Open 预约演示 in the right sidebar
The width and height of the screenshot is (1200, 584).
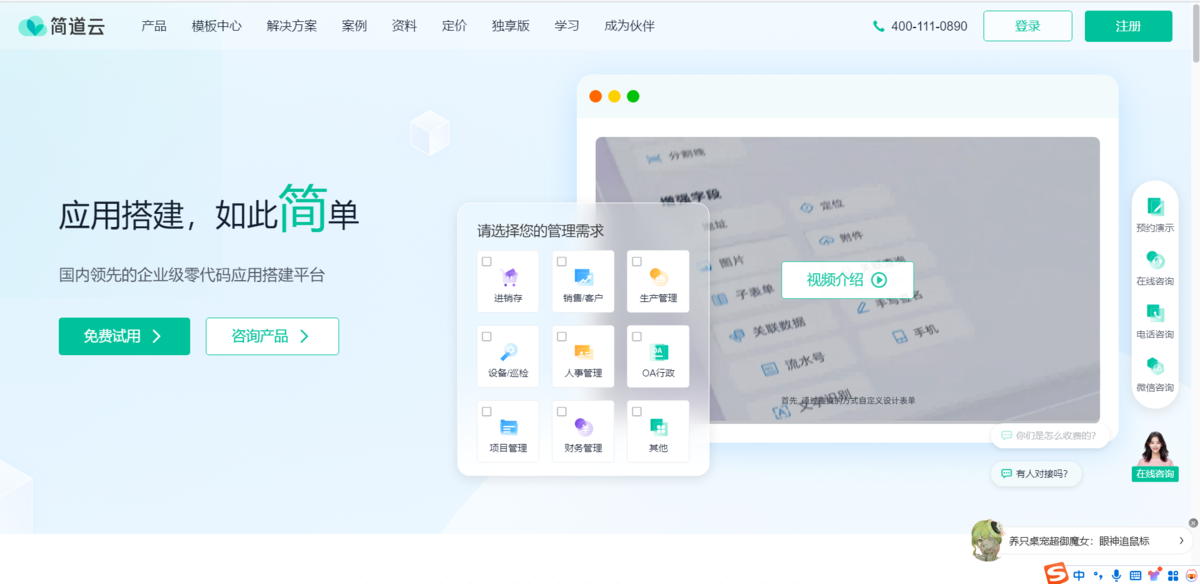pyautogui.click(x=1155, y=214)
